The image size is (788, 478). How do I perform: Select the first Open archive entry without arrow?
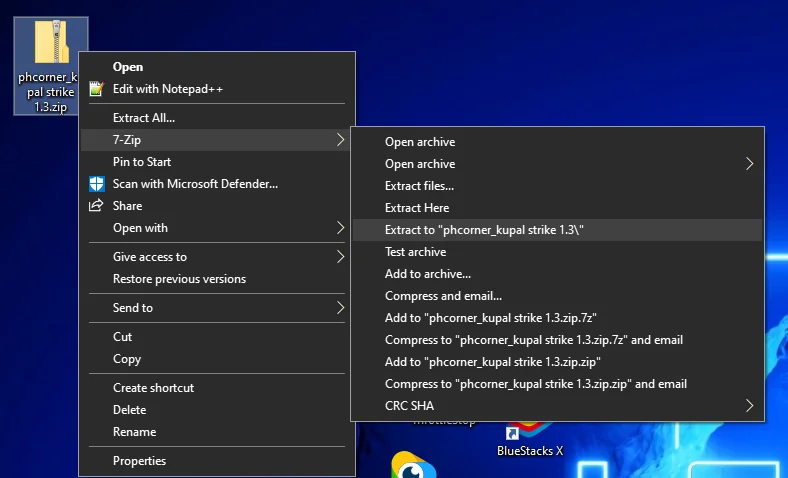pyautogui.click(x=557, y=142)
